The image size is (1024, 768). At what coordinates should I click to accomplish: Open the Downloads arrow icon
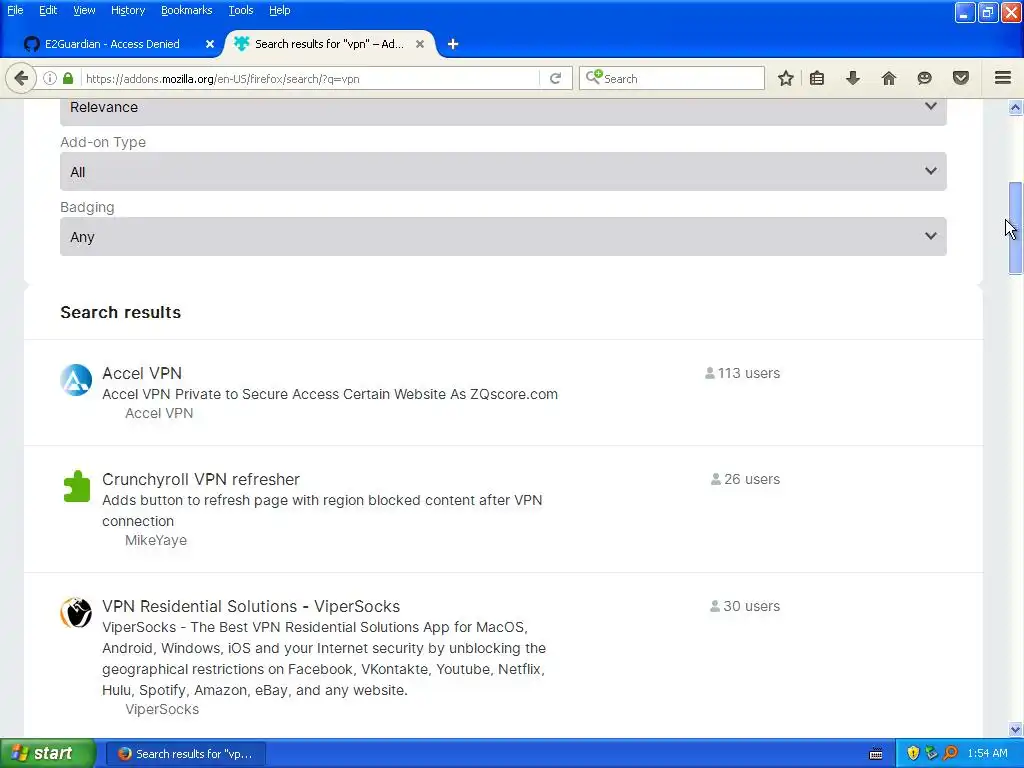pos(852,78)
